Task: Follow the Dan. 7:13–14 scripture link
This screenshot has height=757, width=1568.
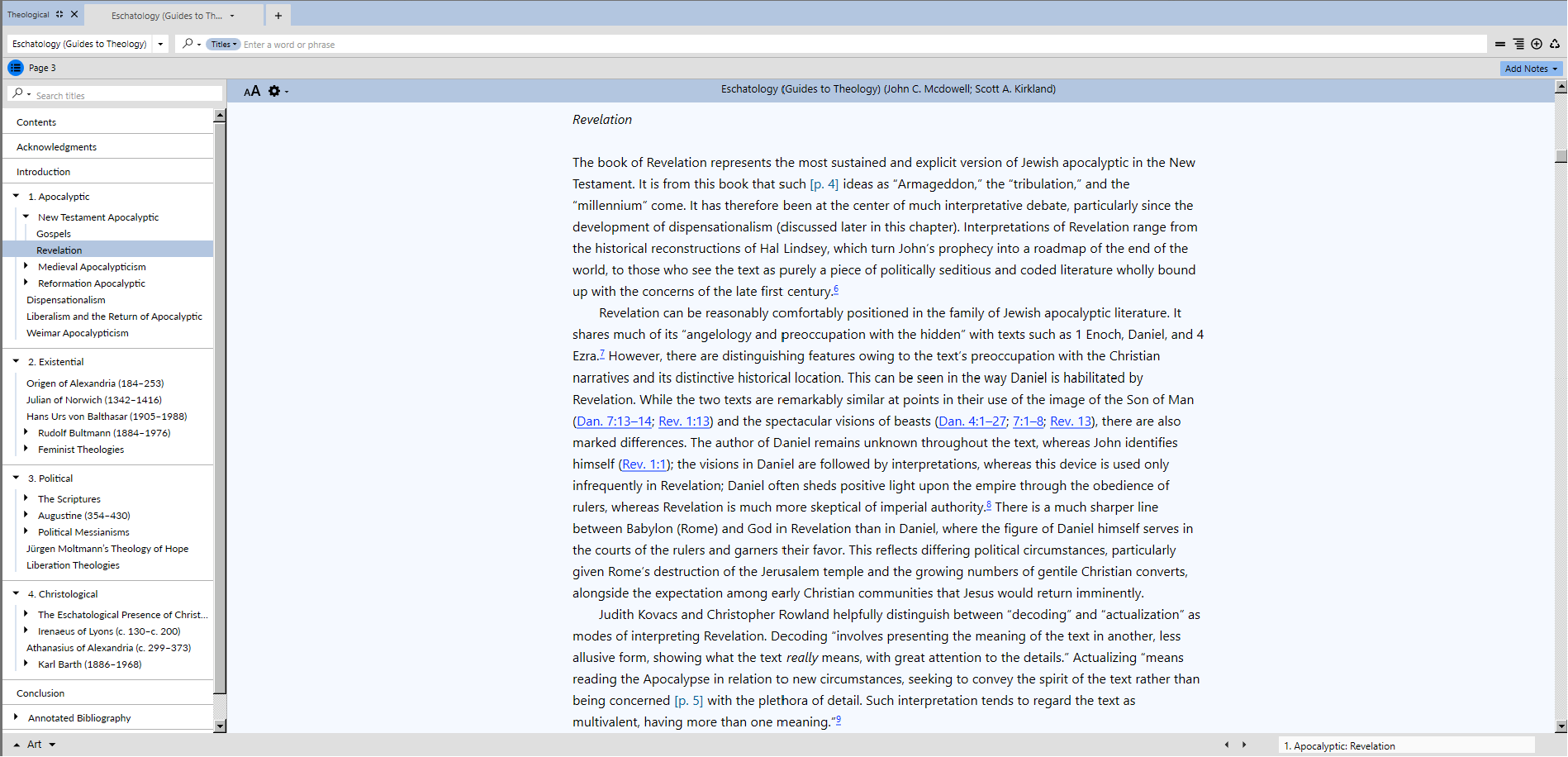Action: [614, 421]
